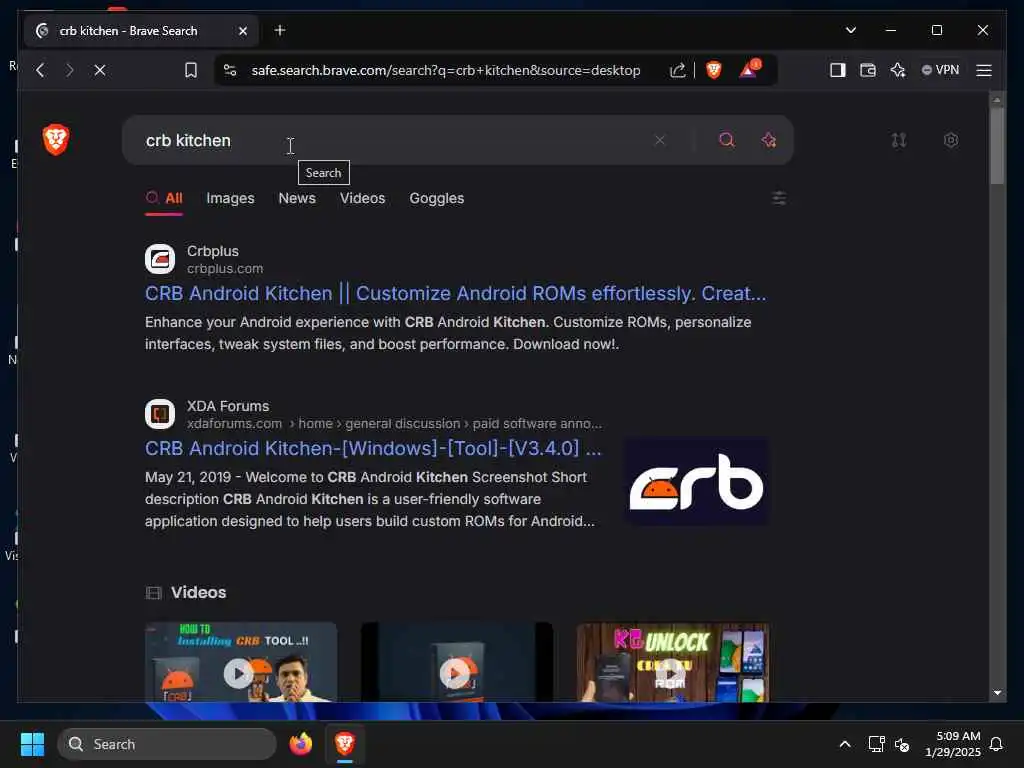The image size is (1024, 768).
Task: Click the address bar URL
Action: pos(446,70)
